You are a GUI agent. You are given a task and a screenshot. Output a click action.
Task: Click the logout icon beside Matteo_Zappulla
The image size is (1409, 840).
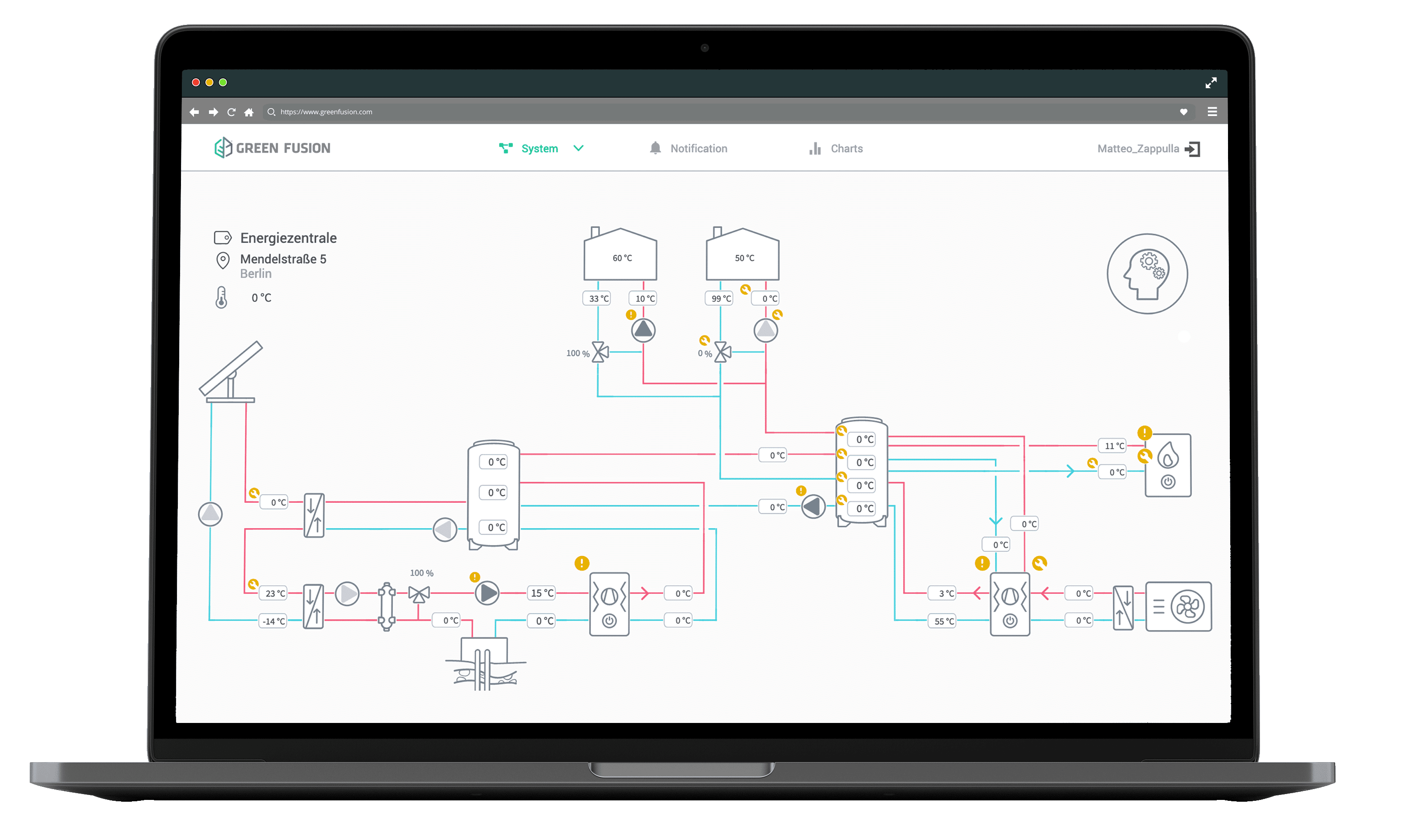1193,149
